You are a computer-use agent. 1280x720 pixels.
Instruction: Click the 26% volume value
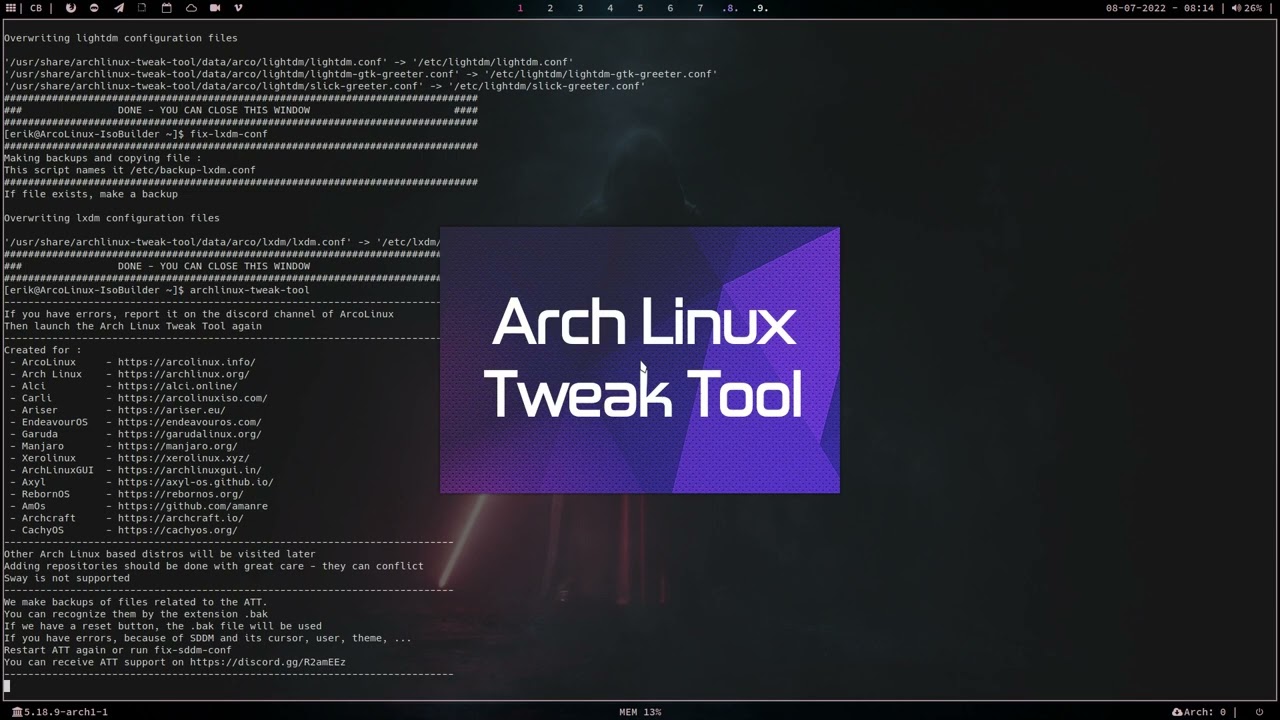(x=1253, y=8)
